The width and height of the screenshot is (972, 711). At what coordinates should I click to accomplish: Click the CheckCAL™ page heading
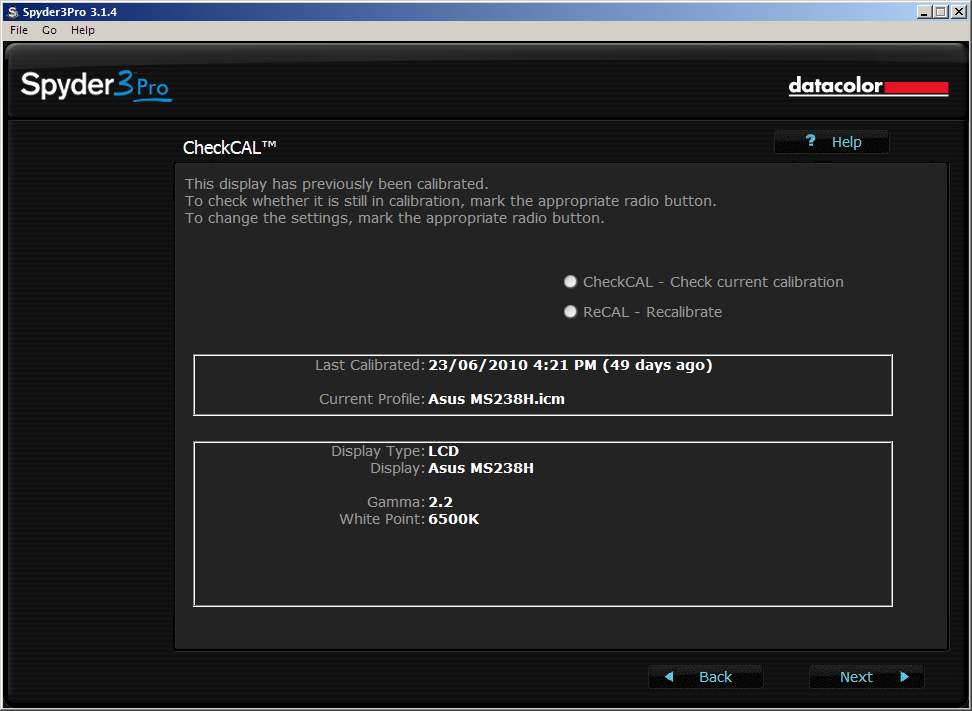229,148
